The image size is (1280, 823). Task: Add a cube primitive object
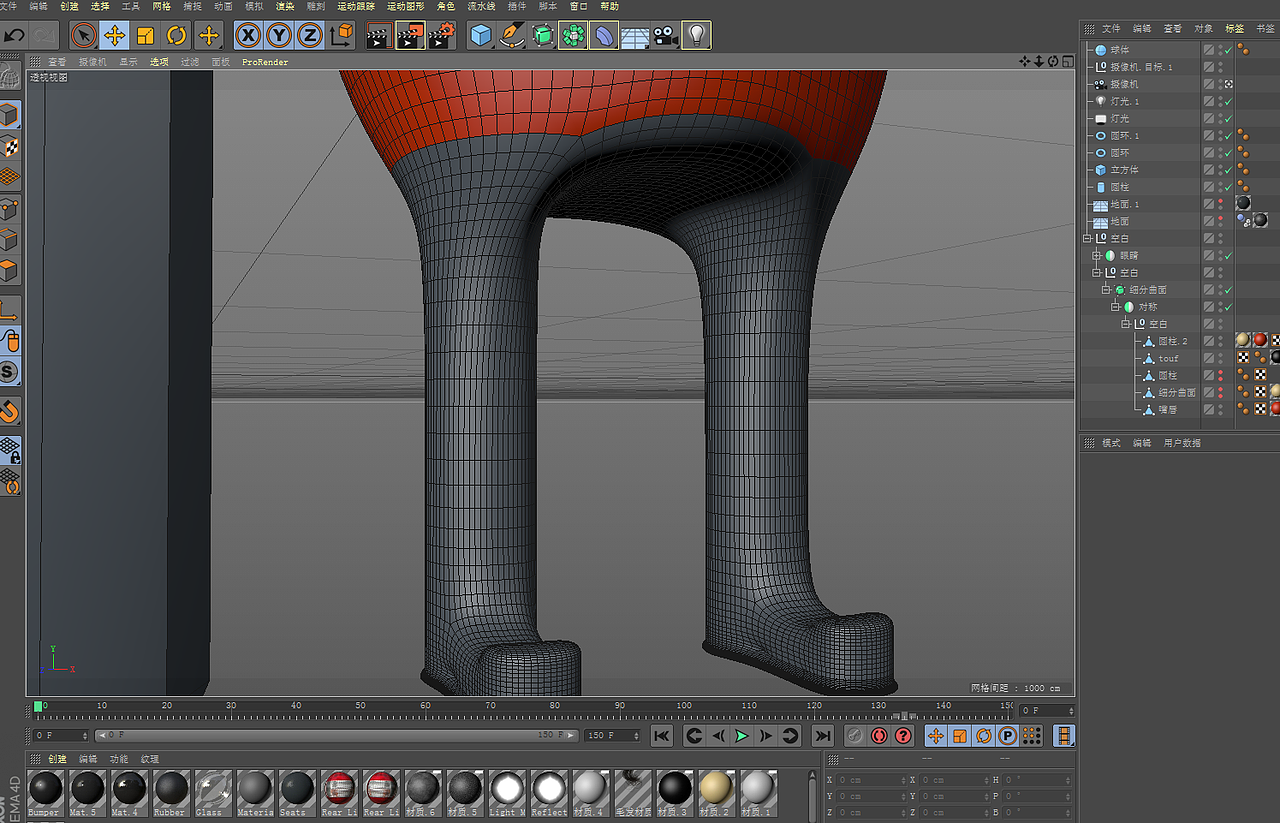482,36
